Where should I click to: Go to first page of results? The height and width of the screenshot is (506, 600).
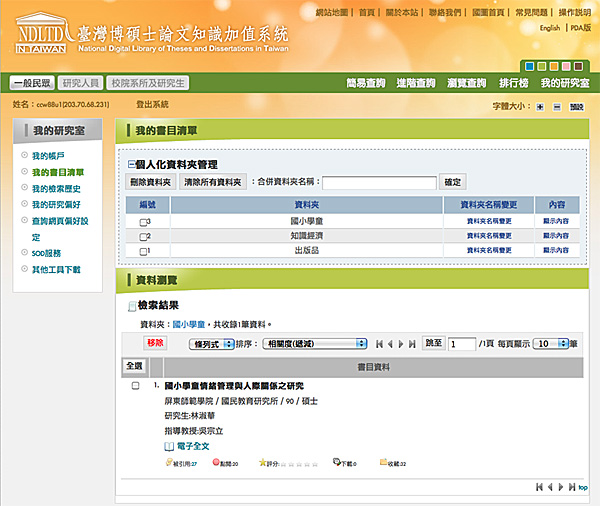tap(379, 344)
